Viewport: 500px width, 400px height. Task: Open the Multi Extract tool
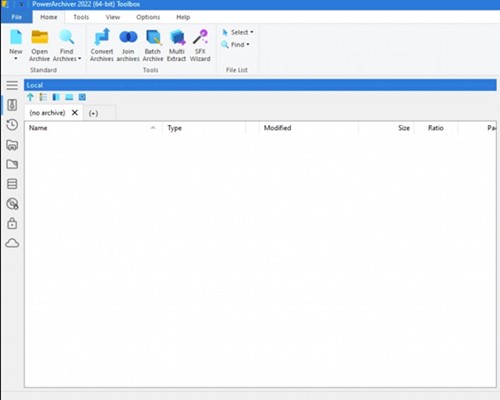click(x=176, y=45)
